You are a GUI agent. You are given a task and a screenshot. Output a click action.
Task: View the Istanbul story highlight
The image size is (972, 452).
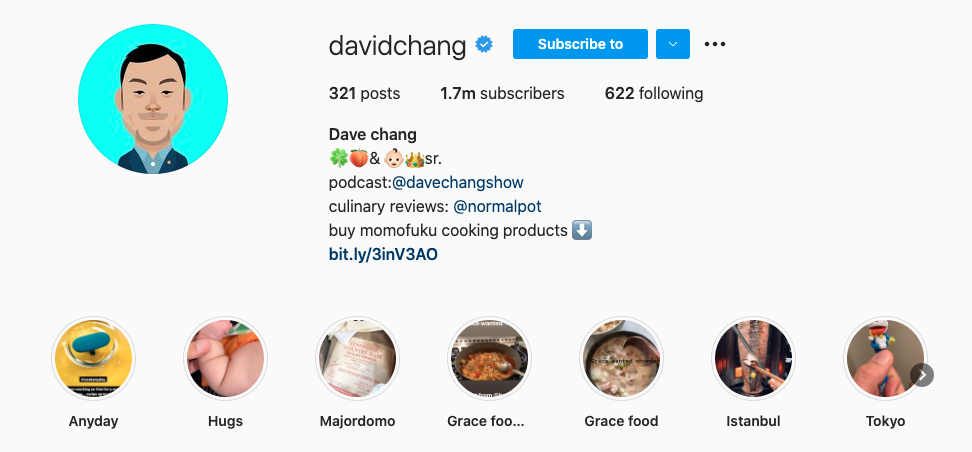pyautogui.click(x=753, y=358)
